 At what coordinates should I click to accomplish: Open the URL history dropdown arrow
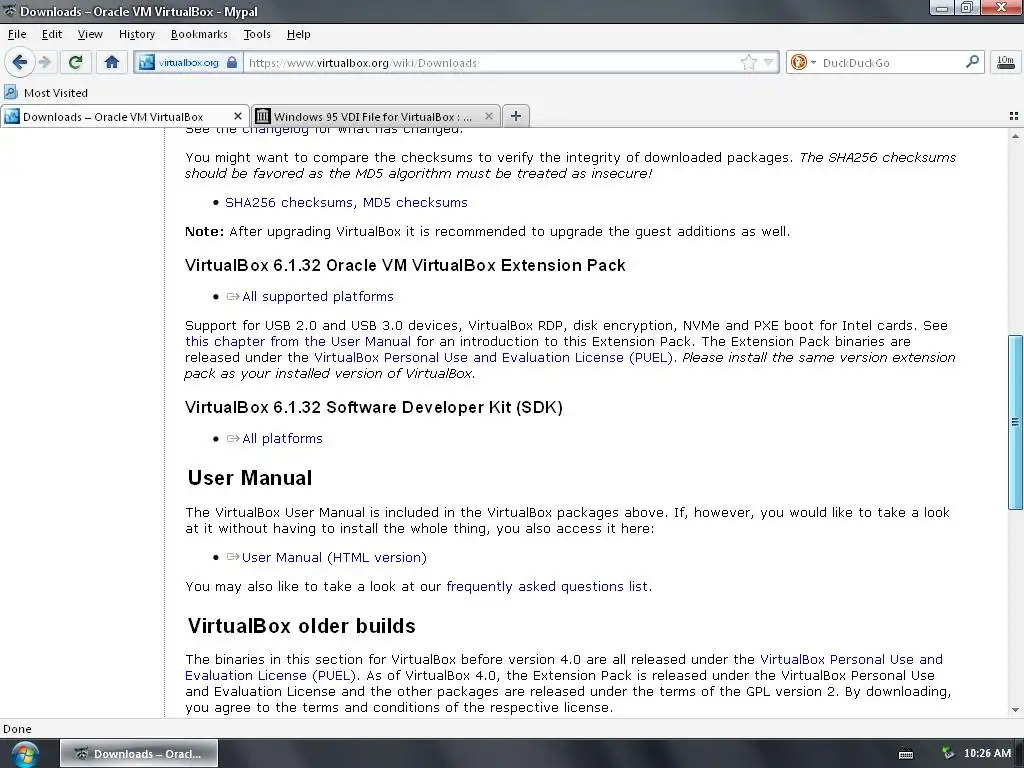pyautogui.click(x=768, y=63)
